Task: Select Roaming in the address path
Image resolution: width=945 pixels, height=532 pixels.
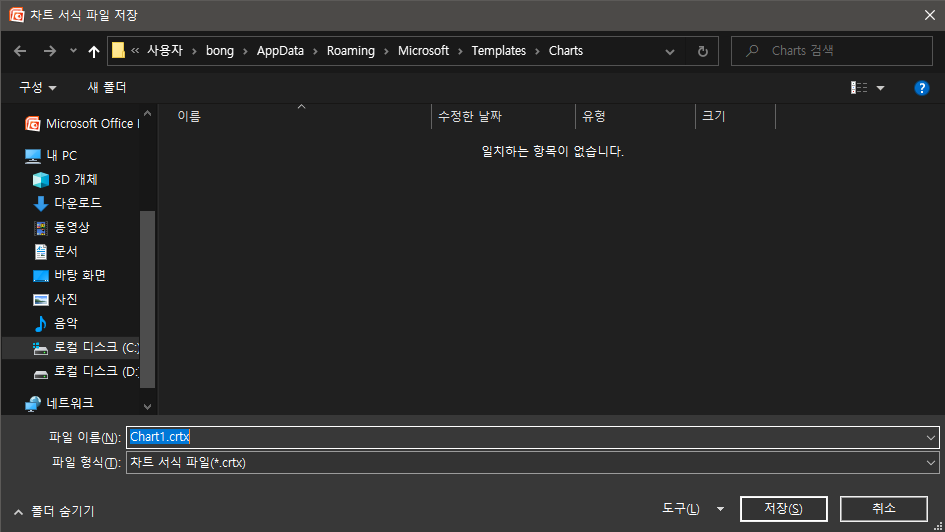Action: point(351,51)
